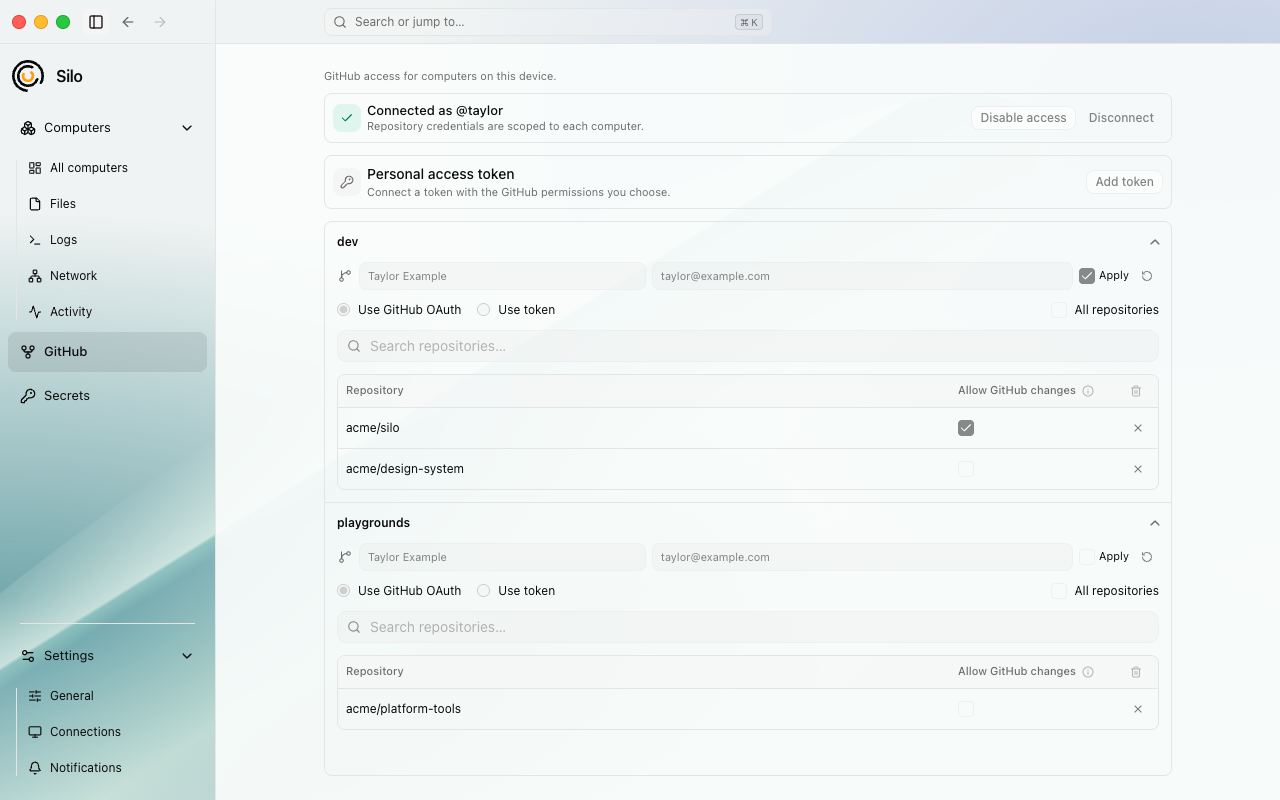Enable All repositories for dev
This screenshot has width=1280, height=800.
click(x=1059, y=310)
